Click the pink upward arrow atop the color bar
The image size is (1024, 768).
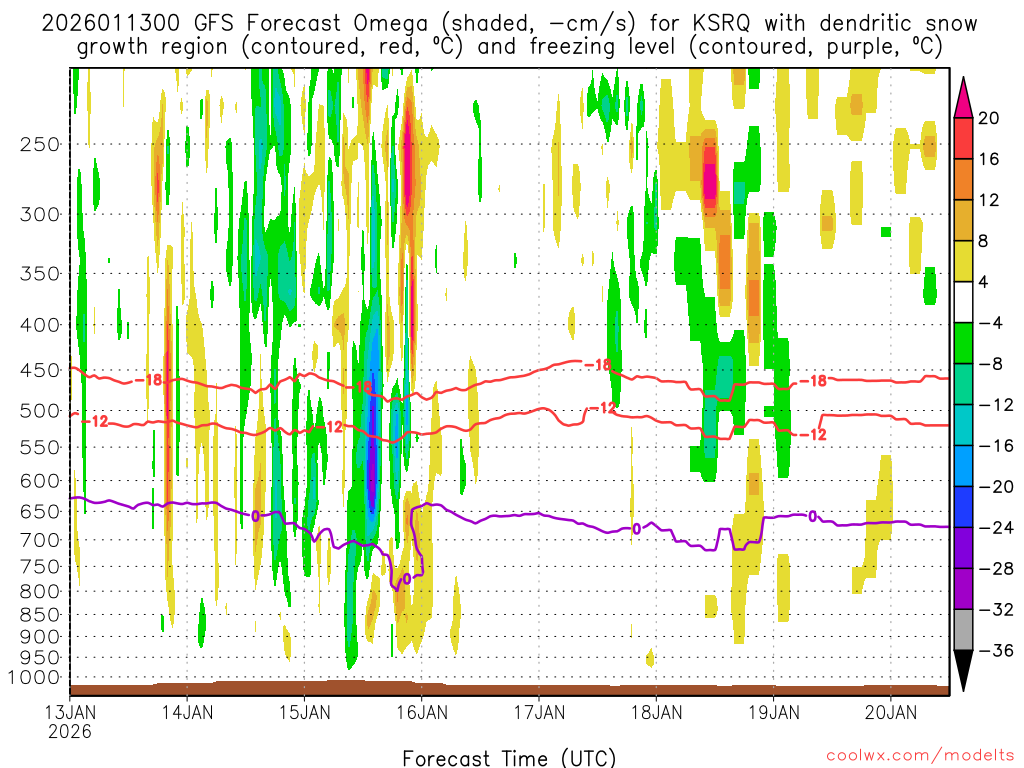[x=963, y=97]
